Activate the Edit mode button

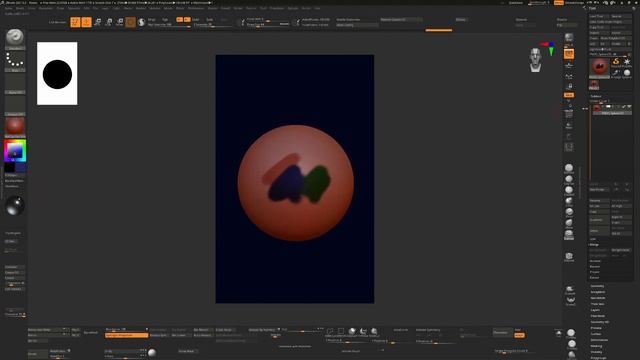coord(75,22)
